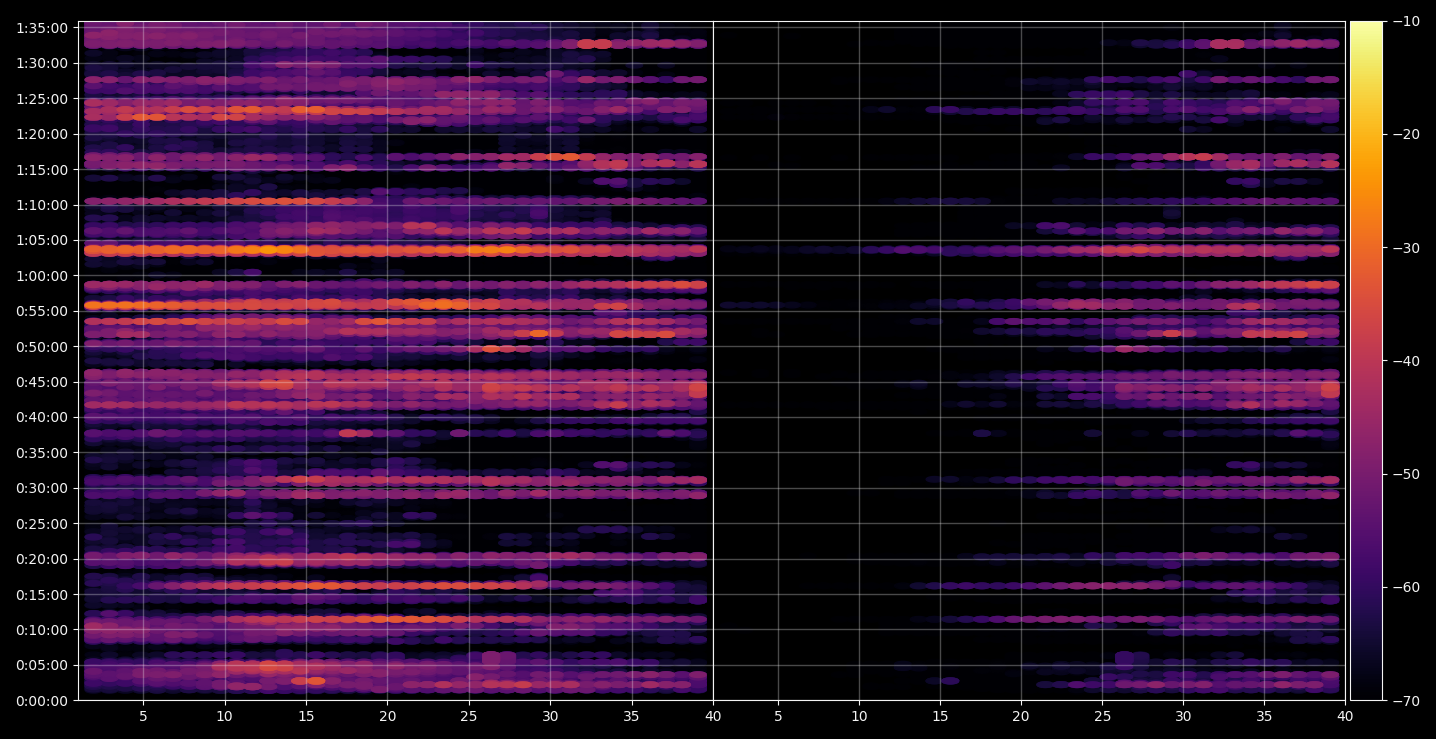1436x739 pixels.
Task: Click x-axis tick 40 ending the right panel
Action: click(1345, 716)
